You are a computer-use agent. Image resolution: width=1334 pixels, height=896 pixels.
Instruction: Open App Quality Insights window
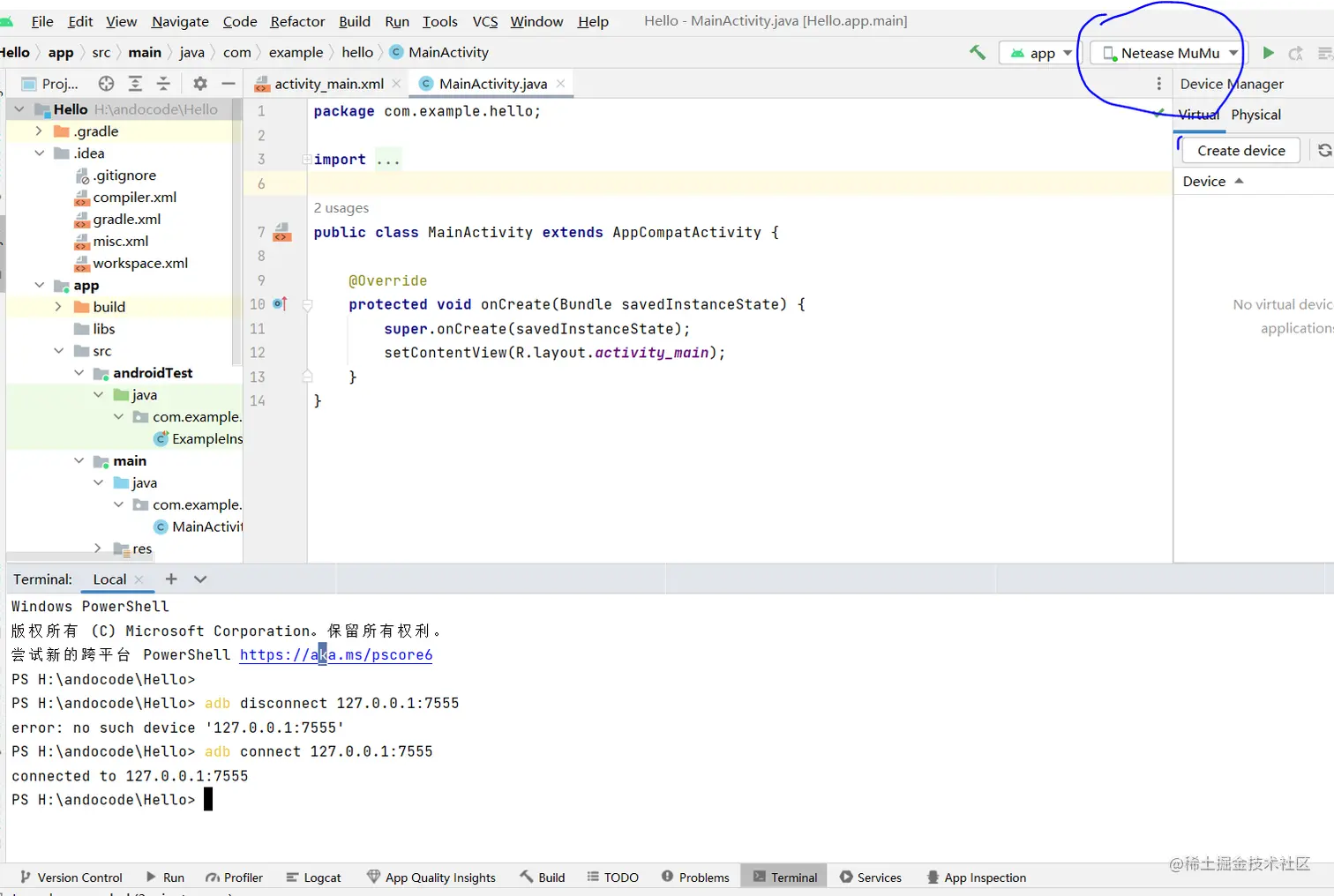coord(431,877)
